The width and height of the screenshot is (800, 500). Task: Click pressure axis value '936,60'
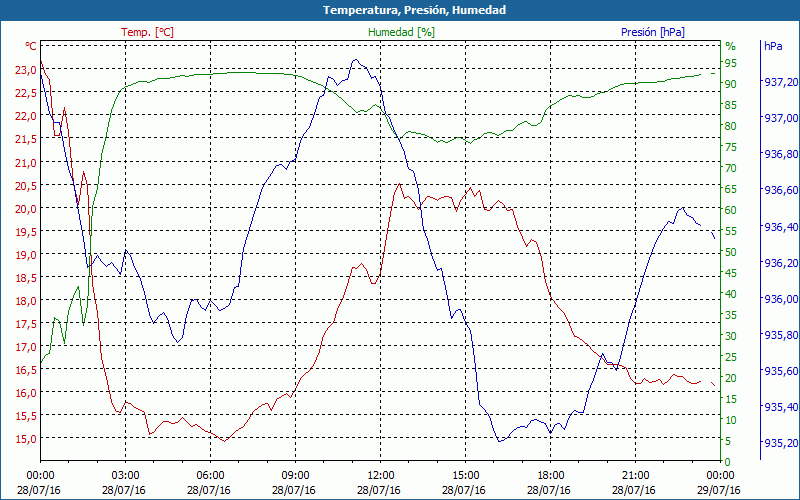780,190
